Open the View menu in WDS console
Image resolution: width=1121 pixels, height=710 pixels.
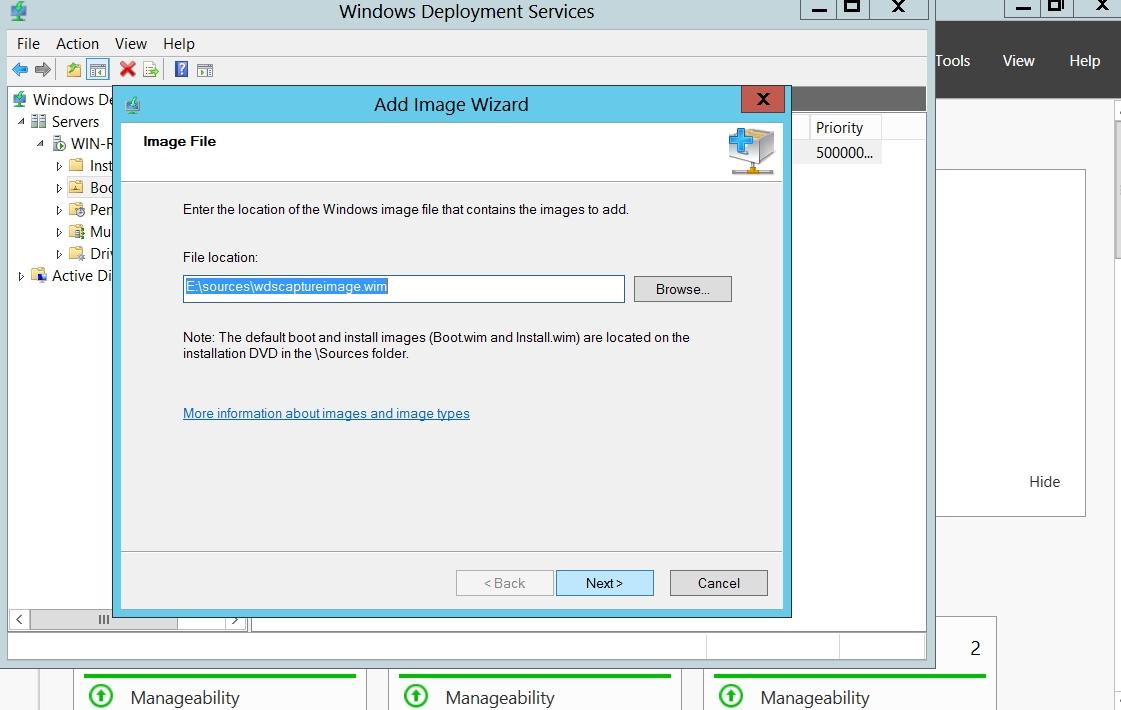click(x=131, y=44)
